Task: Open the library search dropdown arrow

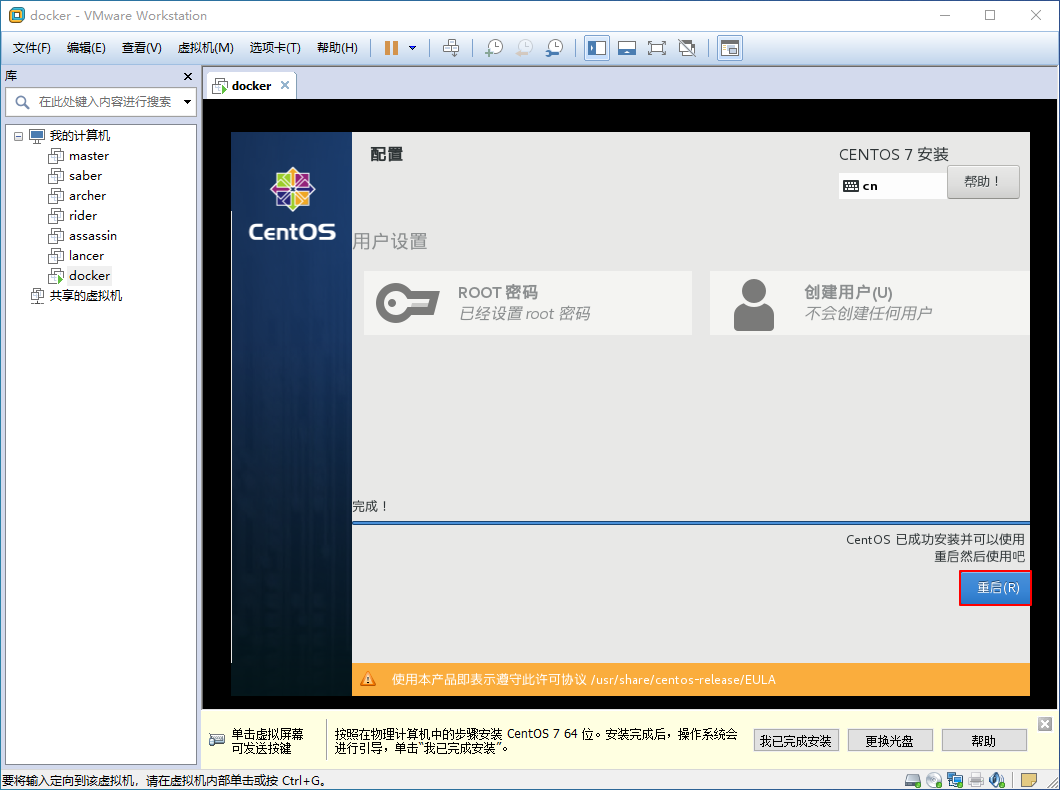Action: click(x=186, y=101)
